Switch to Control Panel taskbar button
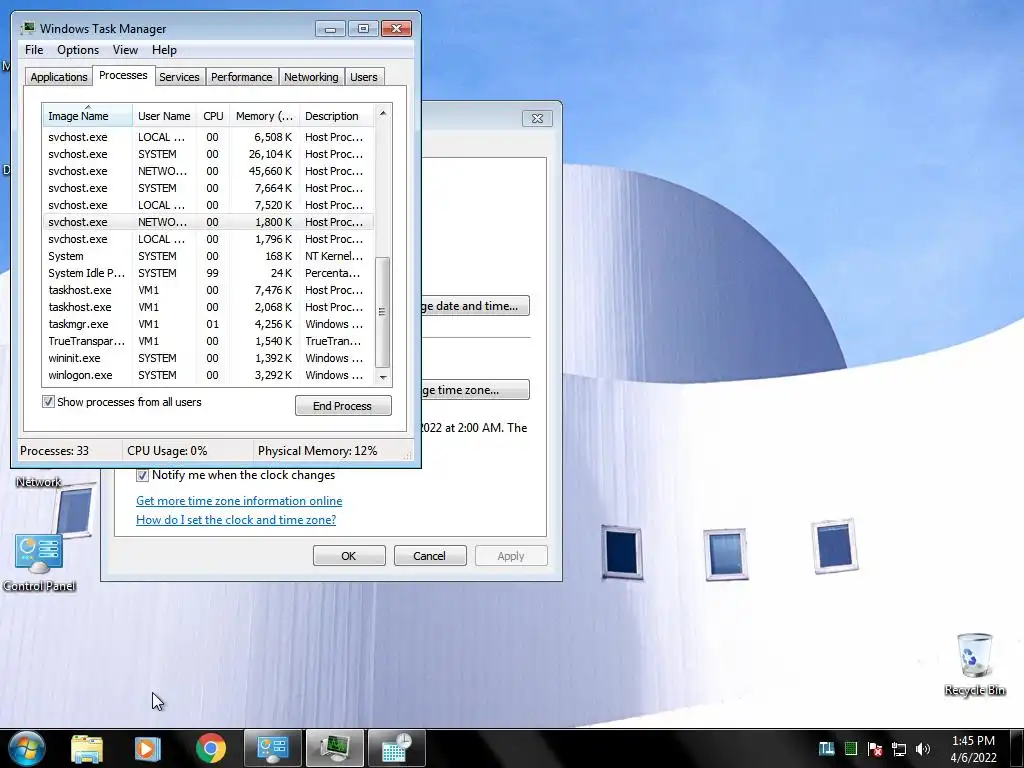 click(x=272, y=748)
